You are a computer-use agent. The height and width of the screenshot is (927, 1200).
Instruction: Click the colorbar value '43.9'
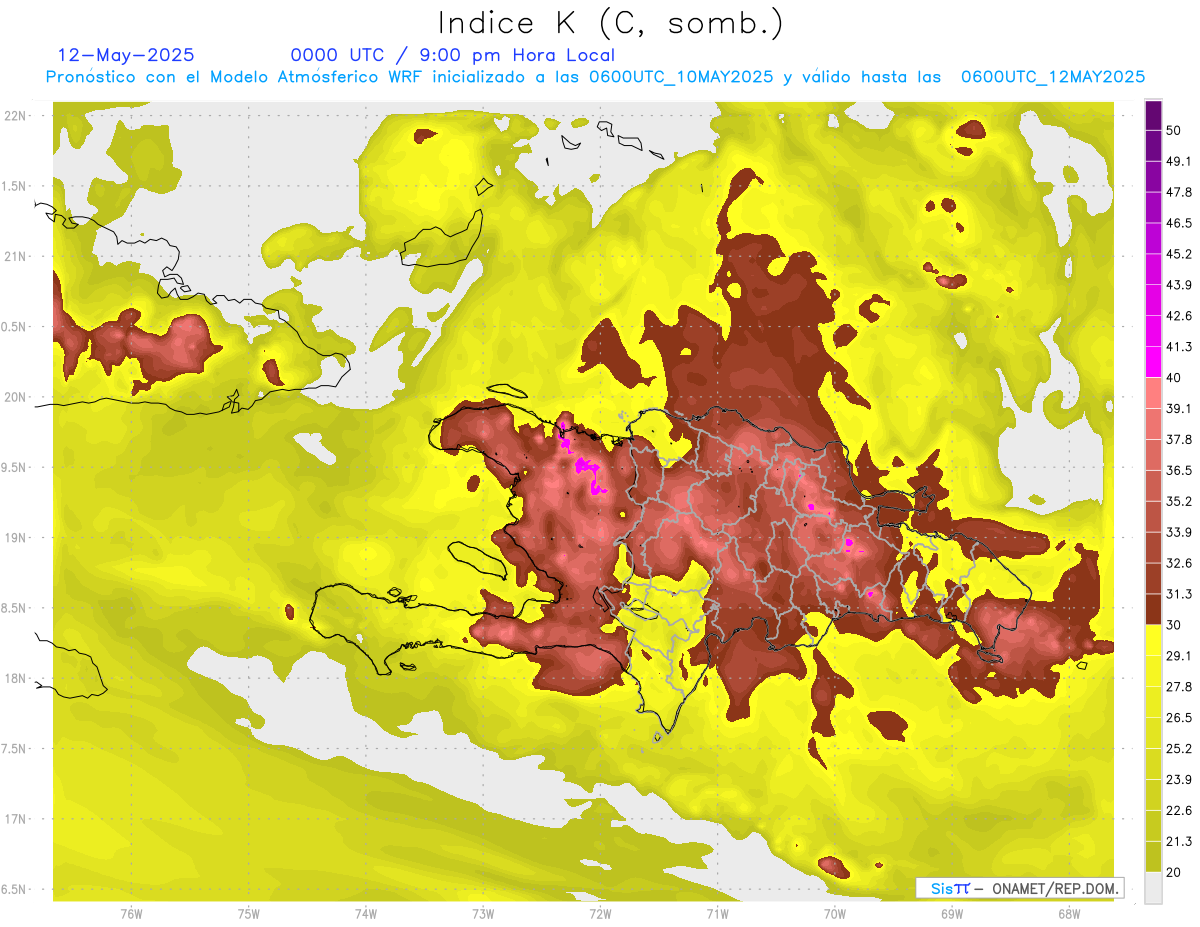[x=1180, y=285]
